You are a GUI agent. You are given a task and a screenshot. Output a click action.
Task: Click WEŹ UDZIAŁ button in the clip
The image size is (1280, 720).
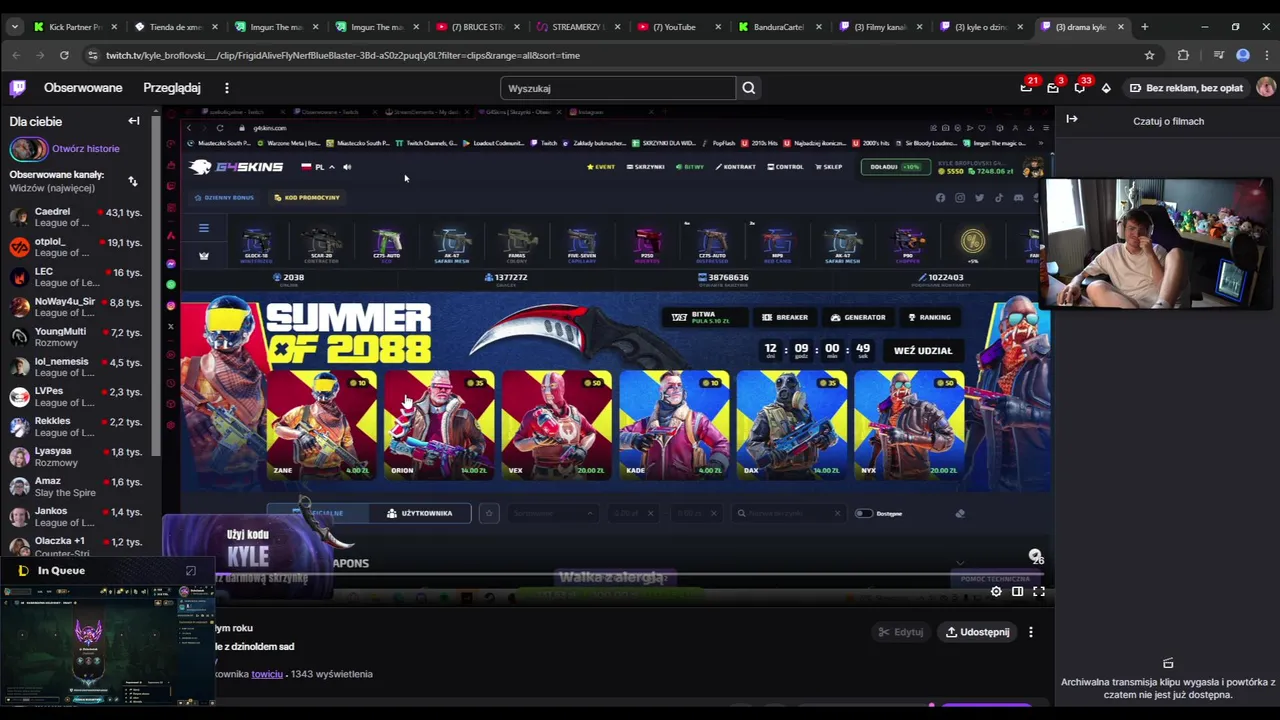923,351
